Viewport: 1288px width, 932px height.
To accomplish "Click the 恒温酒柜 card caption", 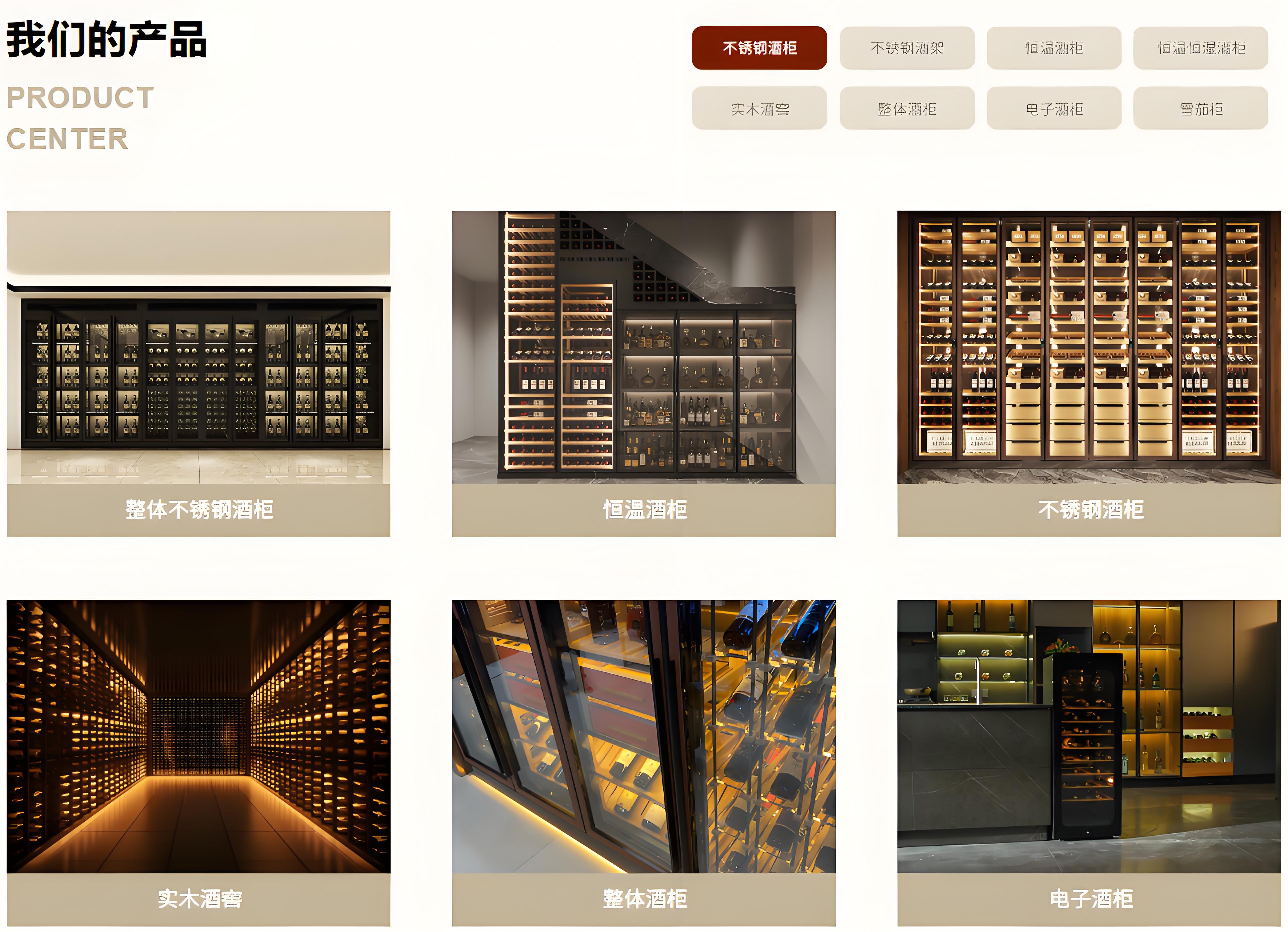I will coord(643,510).
